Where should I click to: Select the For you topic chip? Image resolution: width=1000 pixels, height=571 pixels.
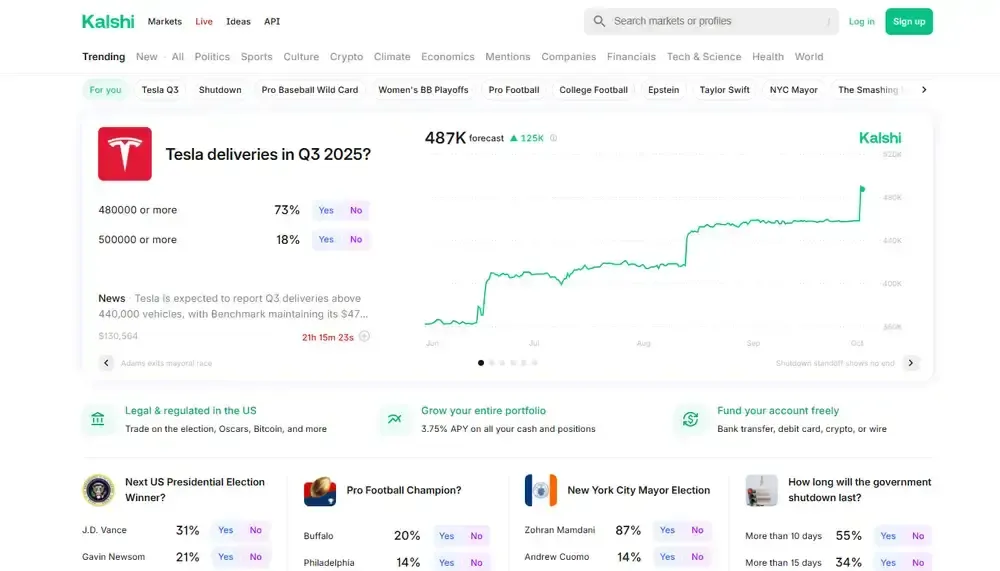[x=105, y=90]
